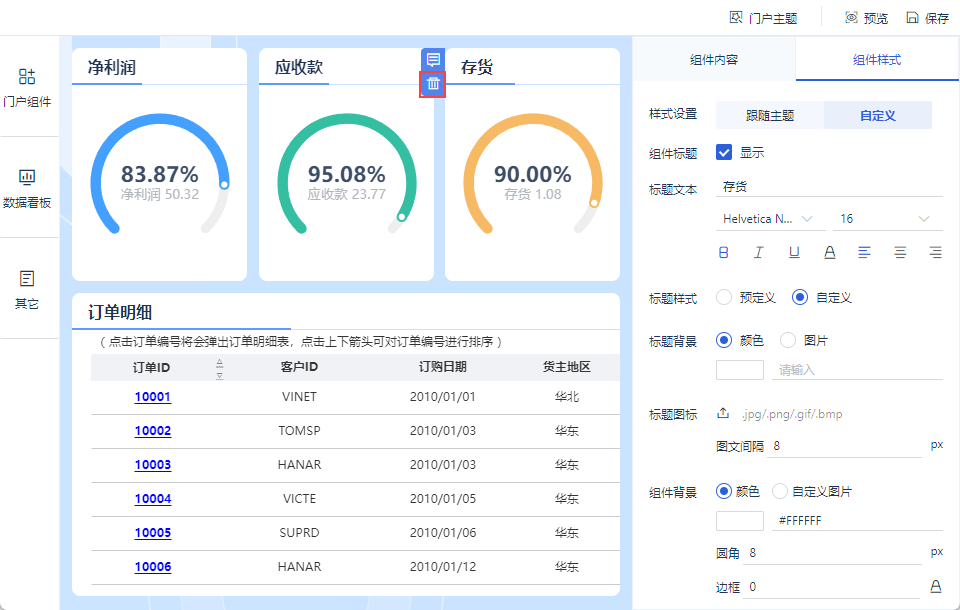Open 数据看板 in the left sidebar
Screen dimensions: 960x610
[x=27, y=188]
